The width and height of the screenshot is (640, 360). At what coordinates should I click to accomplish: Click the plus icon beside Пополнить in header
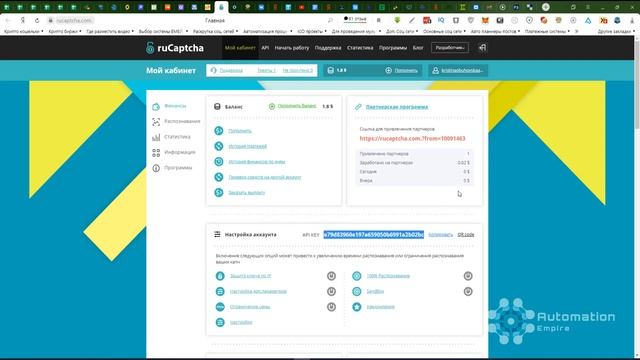pos(389,71)
